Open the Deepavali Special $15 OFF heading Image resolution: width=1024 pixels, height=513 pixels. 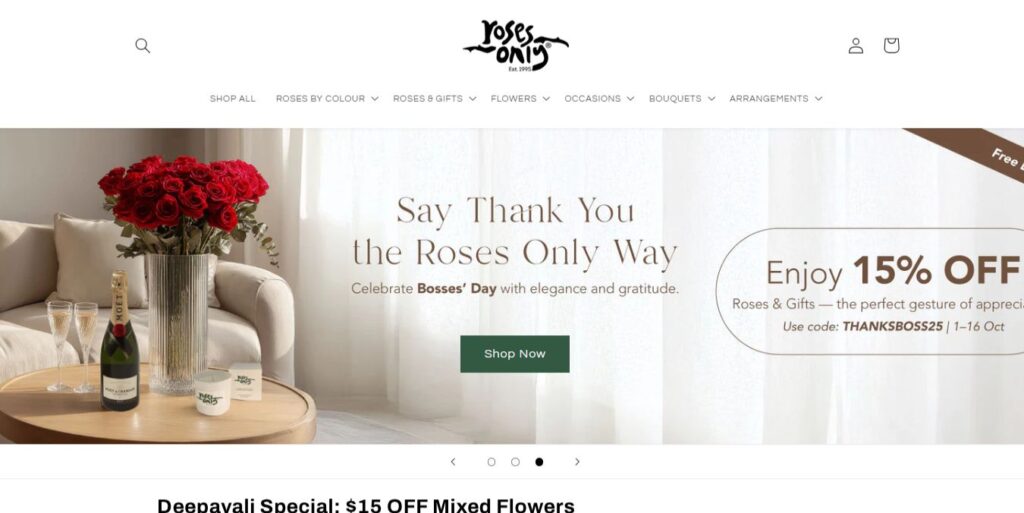click(x=366, y=506)
